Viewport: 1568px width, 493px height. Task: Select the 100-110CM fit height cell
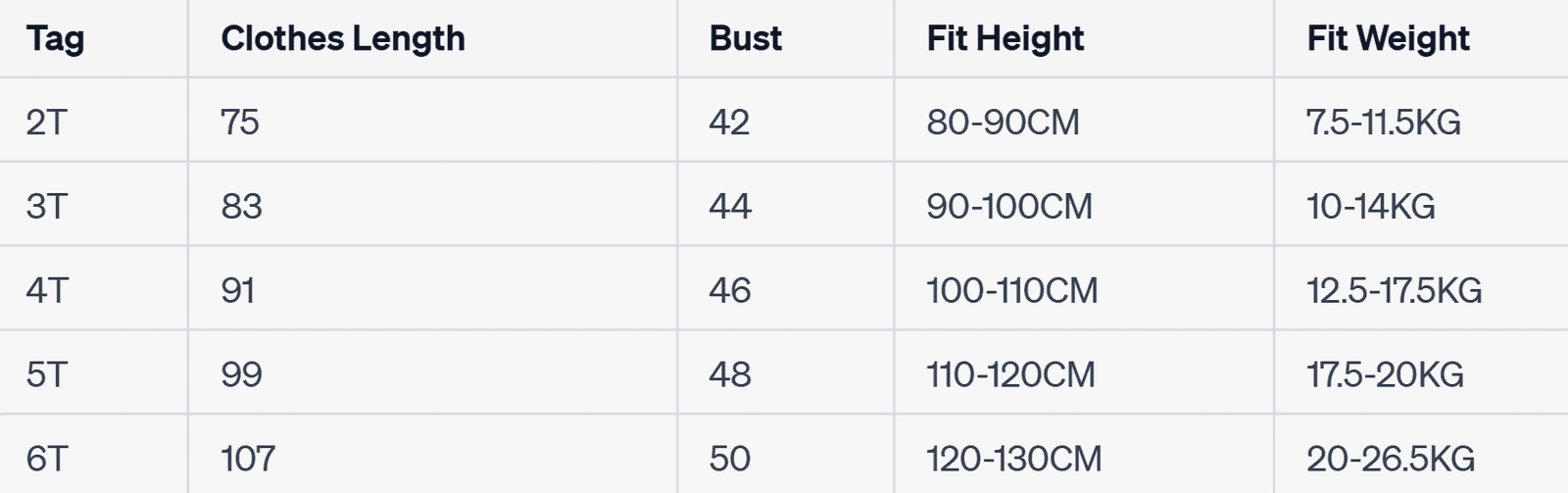tap(1012, 290)
